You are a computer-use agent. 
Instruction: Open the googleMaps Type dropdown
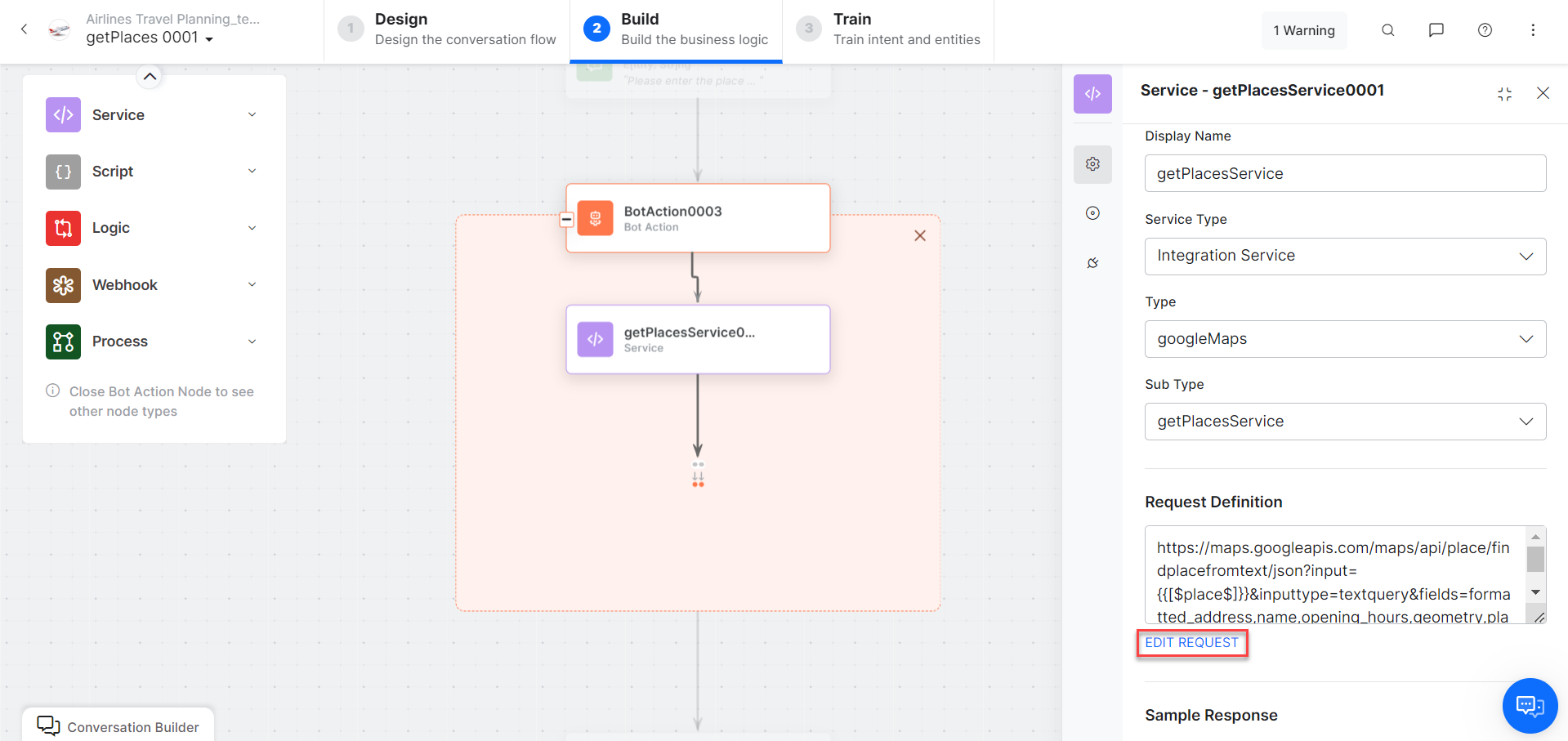pos(1345,339)
